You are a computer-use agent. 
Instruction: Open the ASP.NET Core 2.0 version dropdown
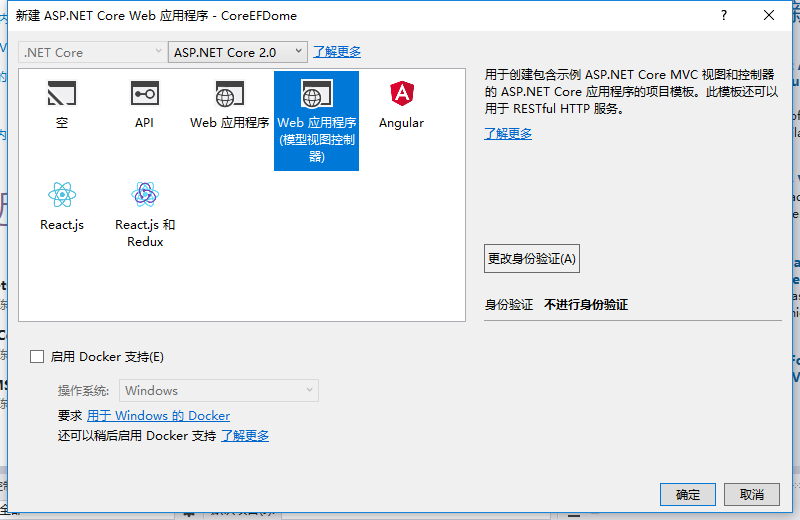(238, 52)
